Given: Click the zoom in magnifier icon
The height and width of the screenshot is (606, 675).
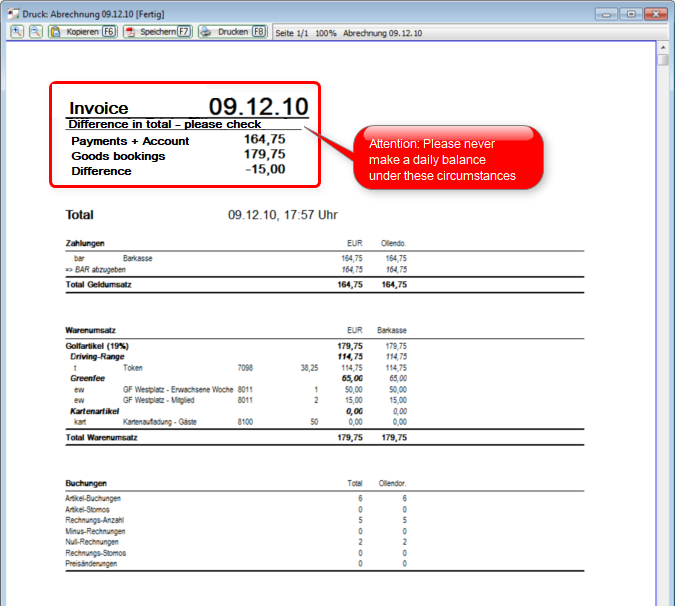Looking at the screenshot, I should point(17,32).
